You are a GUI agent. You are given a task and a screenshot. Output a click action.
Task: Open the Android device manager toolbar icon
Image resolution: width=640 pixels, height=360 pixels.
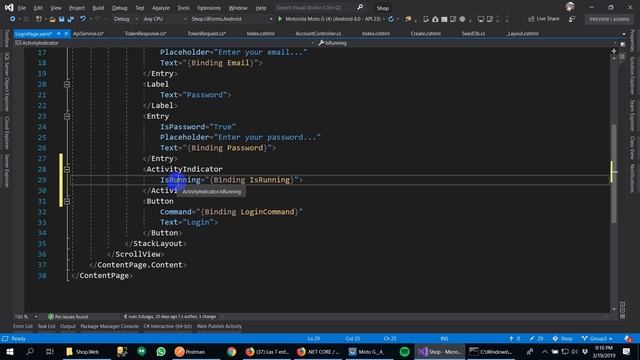426,19
